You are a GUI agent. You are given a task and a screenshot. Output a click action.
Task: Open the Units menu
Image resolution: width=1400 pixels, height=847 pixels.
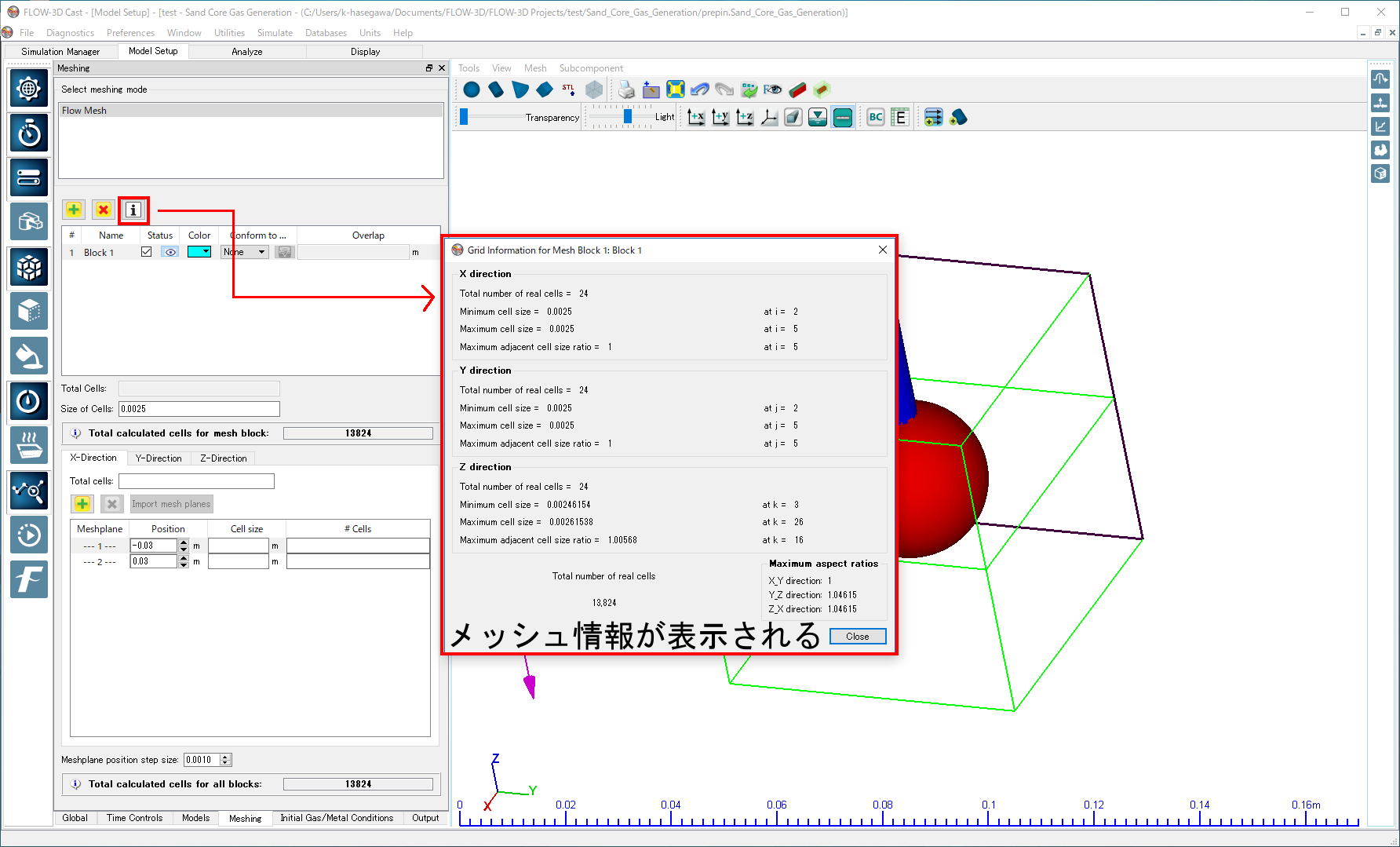(x=370, y=33)
